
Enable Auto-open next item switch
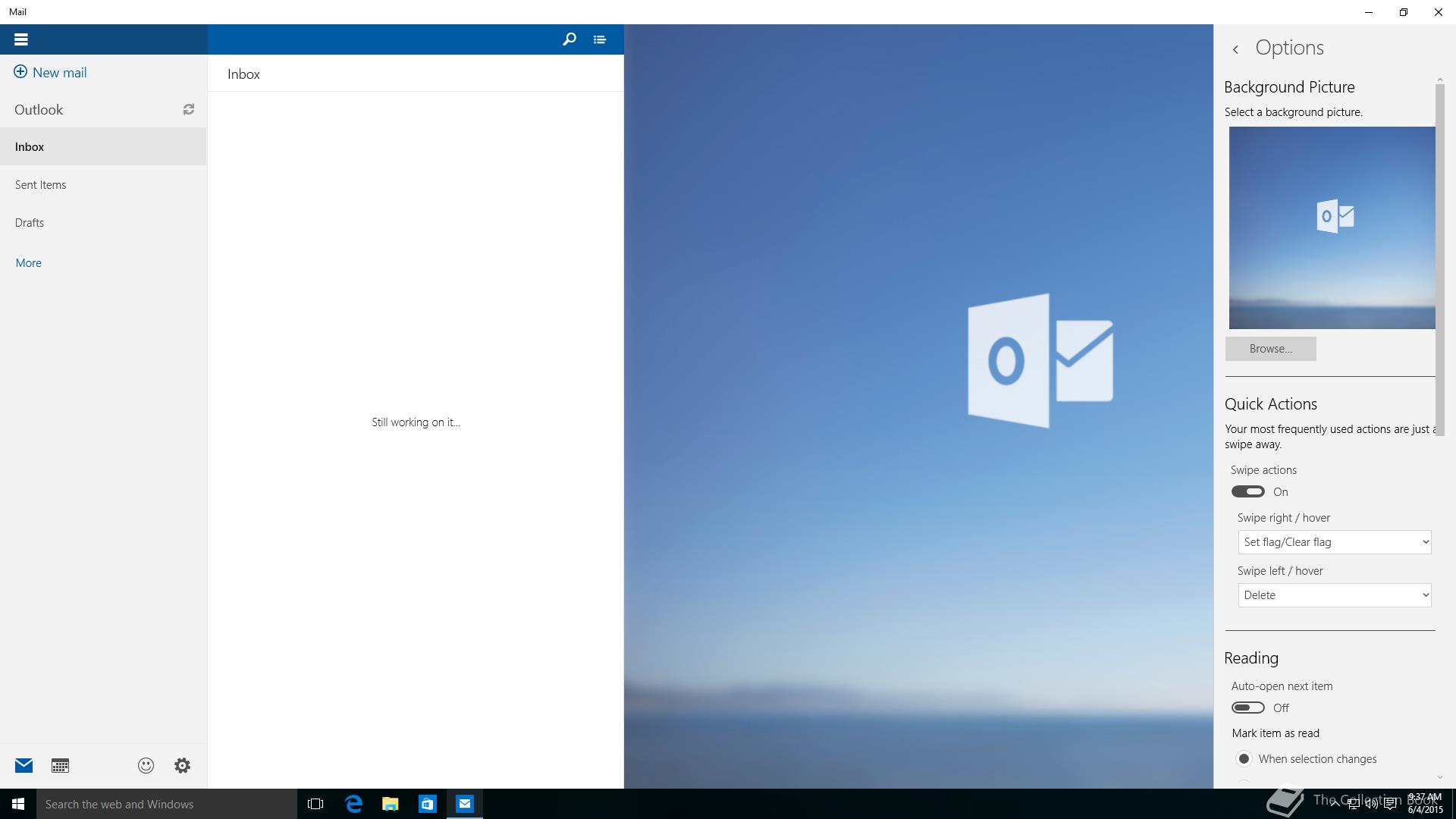(x=1247, y=708)
